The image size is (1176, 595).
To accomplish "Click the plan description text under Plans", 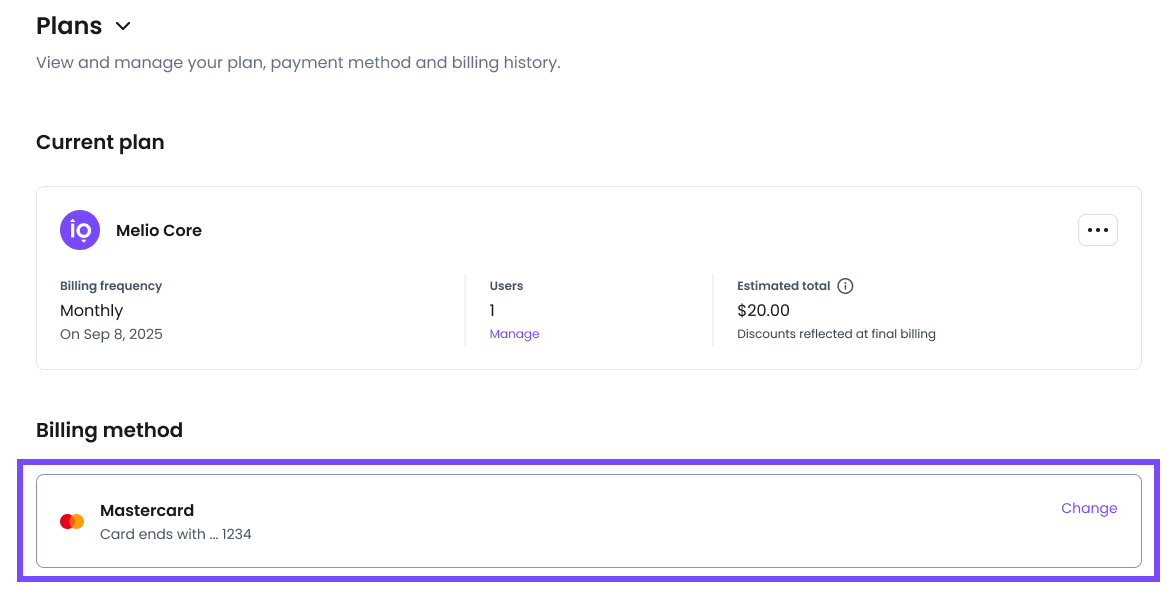I will 298,62.
